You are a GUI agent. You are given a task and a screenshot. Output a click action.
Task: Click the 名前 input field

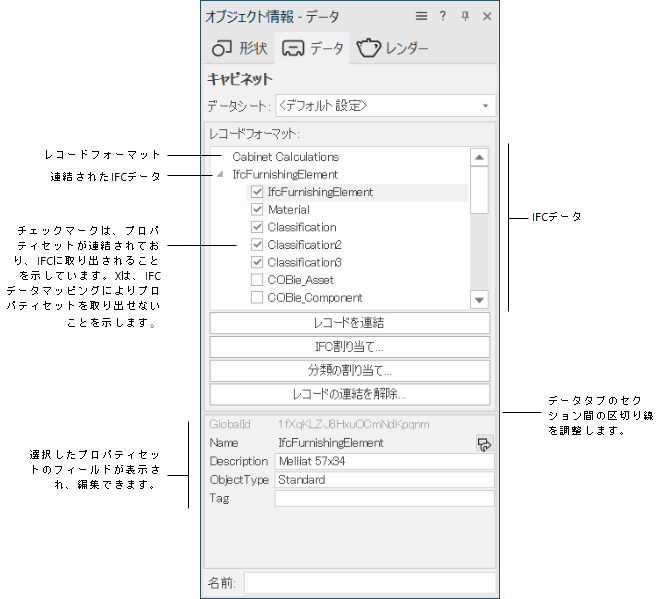point(370,582)
